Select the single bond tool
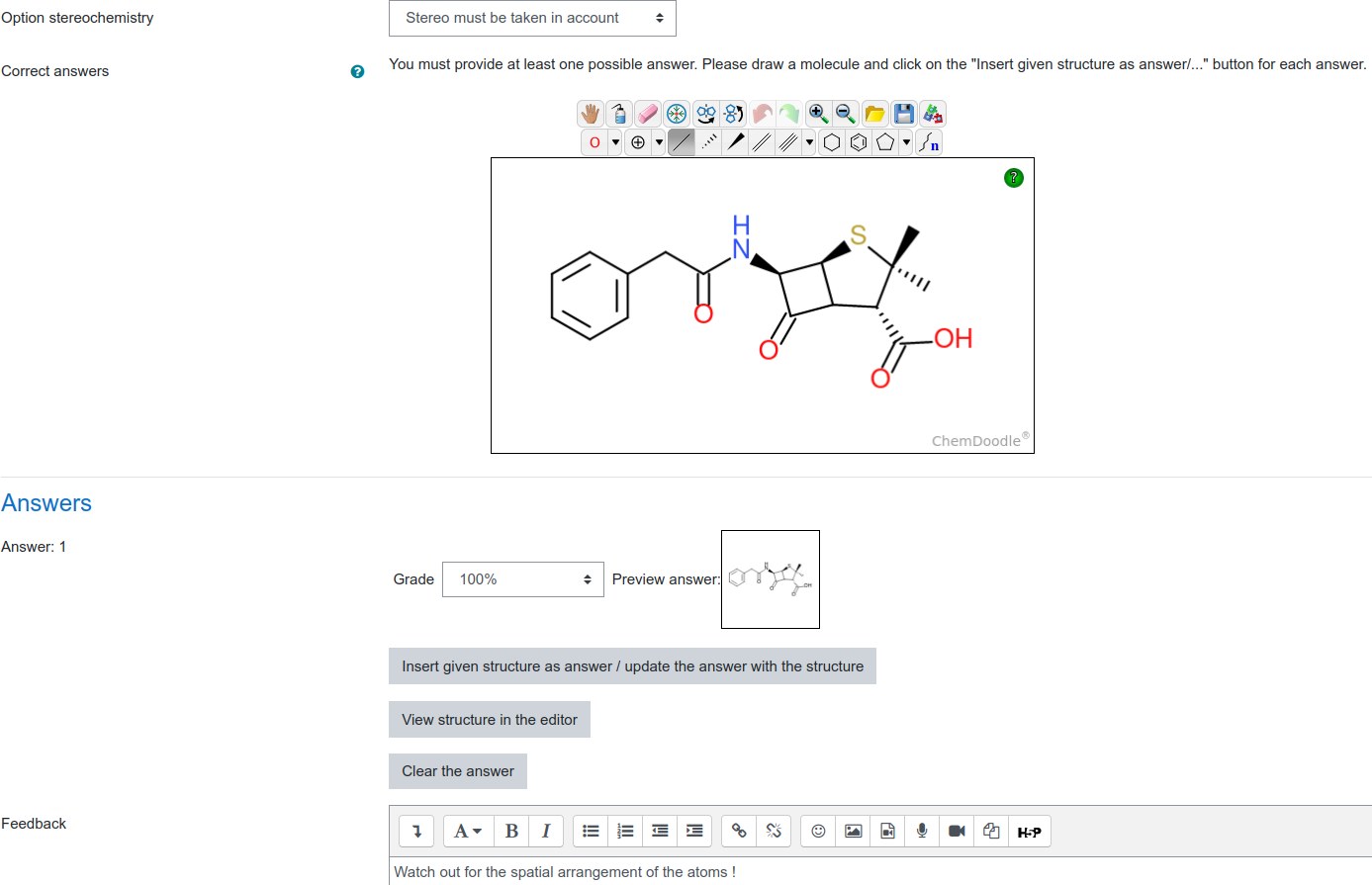 [x=682, y=142]
